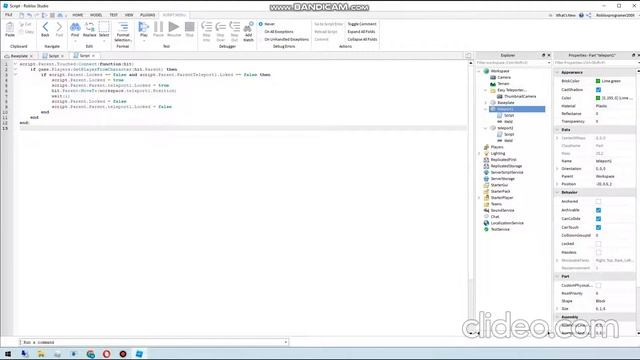Image resolution: width=640 pixels, height=360 pixels.
Task: Expand the Size property
Action: click(x=557, y=309)
